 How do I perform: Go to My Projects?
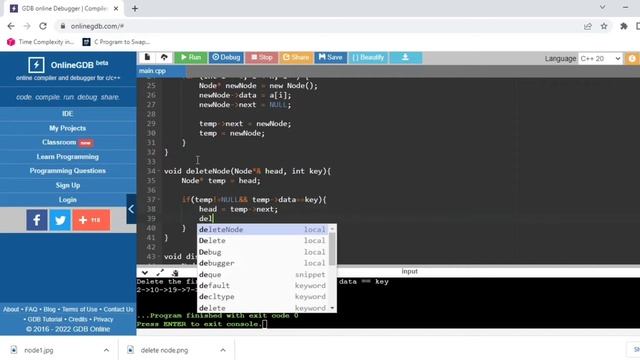68,128
